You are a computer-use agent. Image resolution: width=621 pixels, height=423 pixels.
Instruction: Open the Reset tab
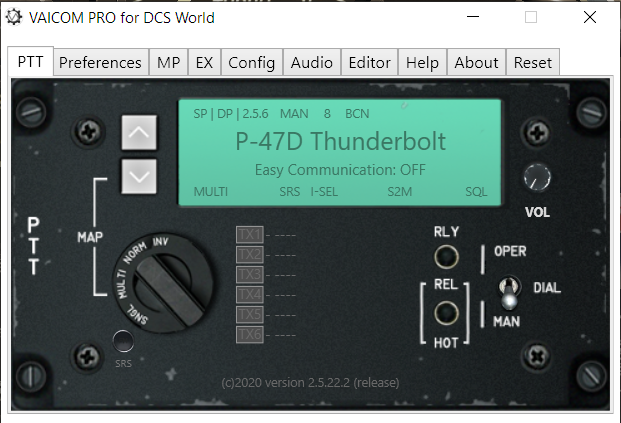point(533,63)
